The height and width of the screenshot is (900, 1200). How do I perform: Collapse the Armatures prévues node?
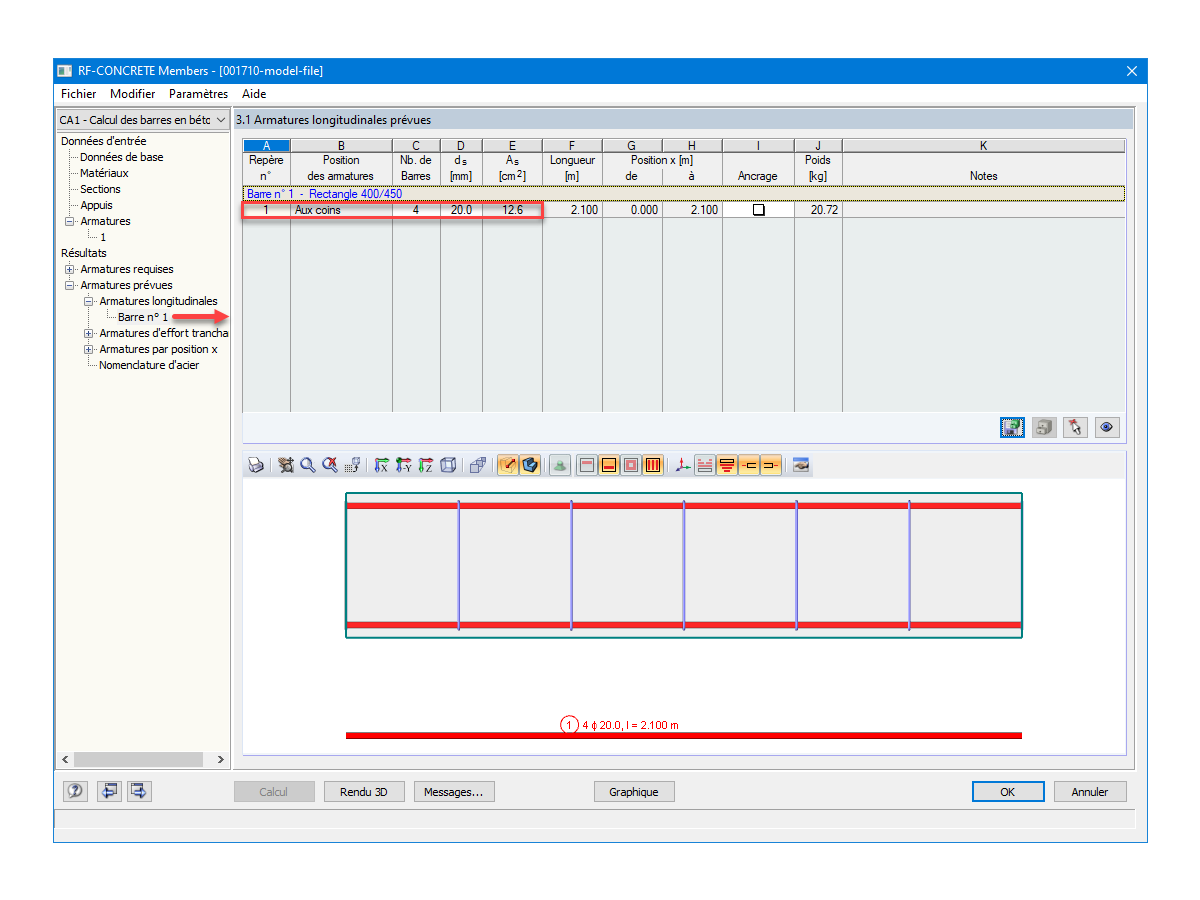pos(70,285)
